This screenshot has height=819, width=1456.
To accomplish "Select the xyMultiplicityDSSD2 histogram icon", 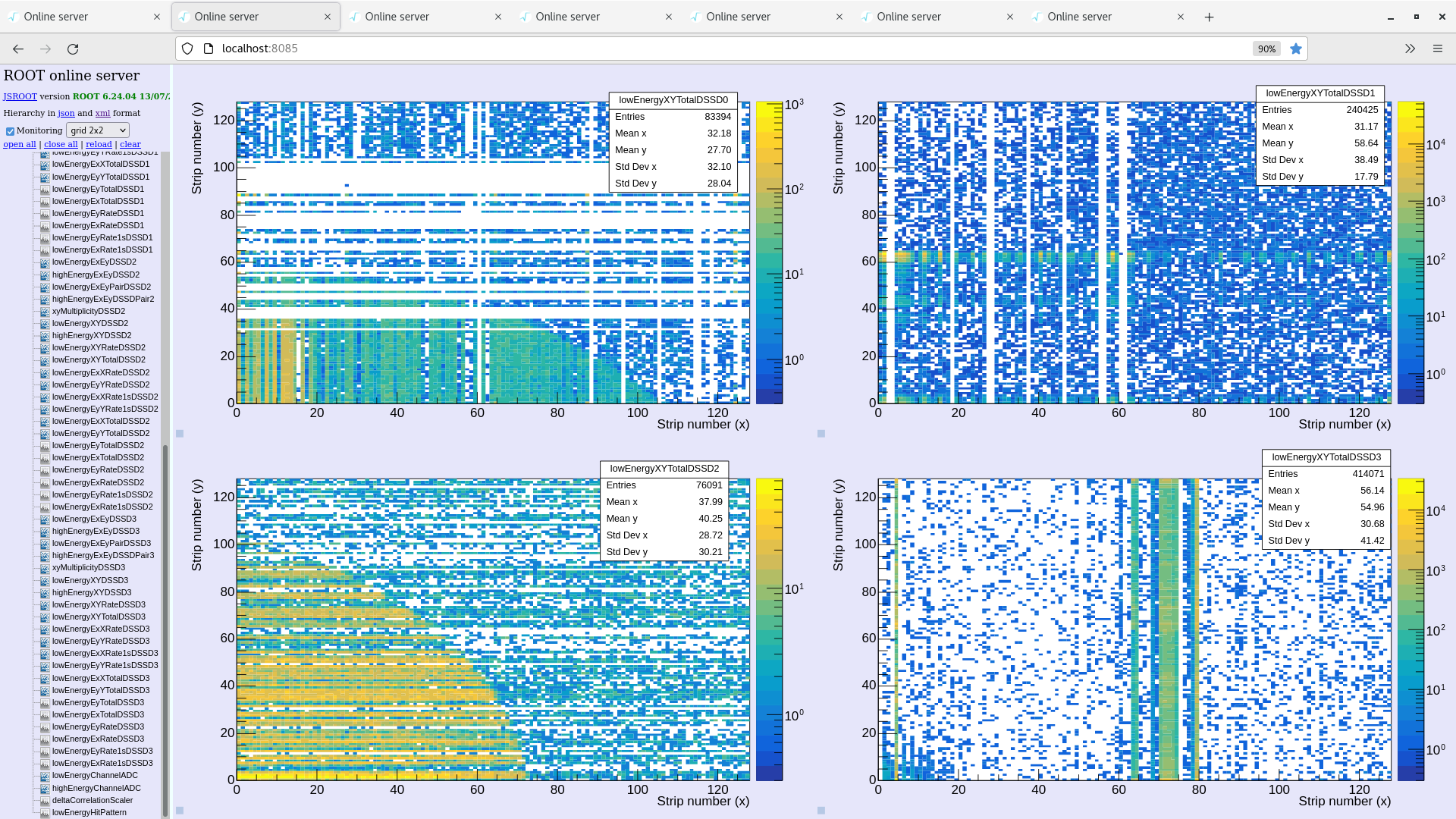I will click(44, 311).
